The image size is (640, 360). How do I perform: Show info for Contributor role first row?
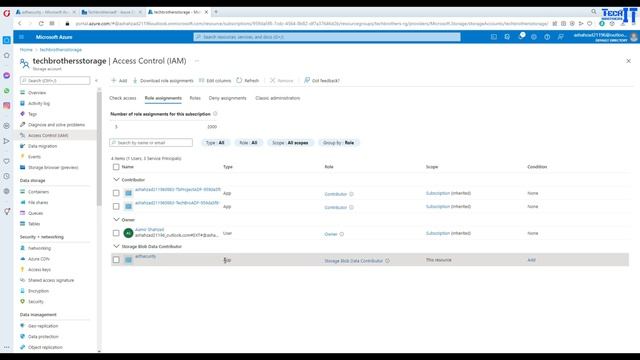(351, 194)
